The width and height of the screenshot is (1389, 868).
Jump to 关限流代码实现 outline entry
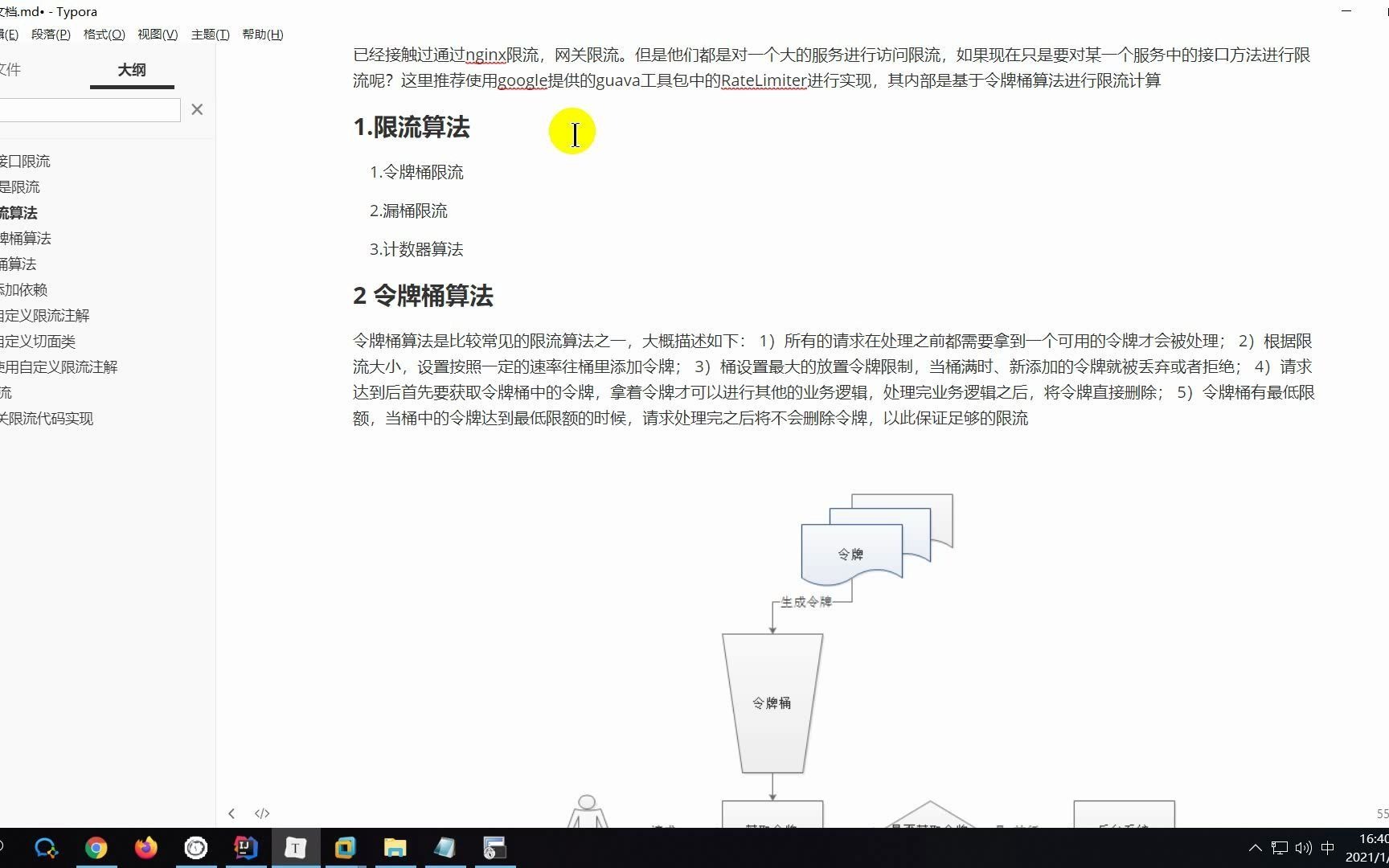pos(47,419)
